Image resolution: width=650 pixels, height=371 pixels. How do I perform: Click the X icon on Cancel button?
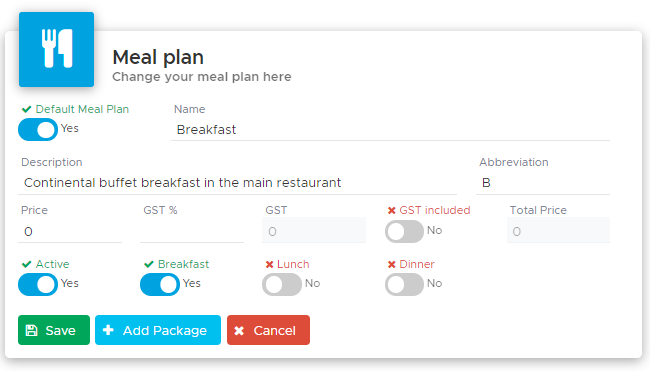click(239, 330)
